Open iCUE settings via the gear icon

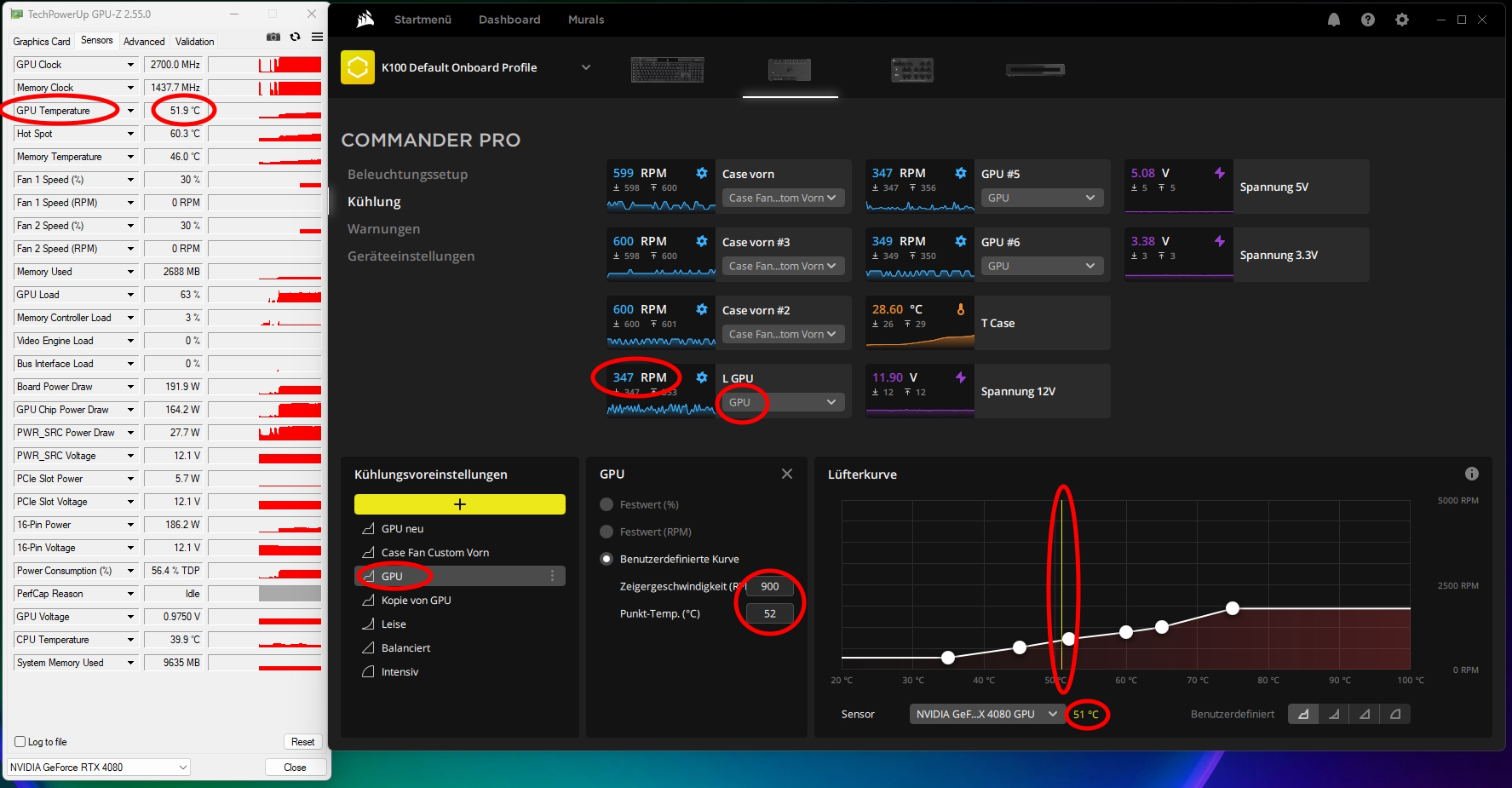[x=1402, y=20]
